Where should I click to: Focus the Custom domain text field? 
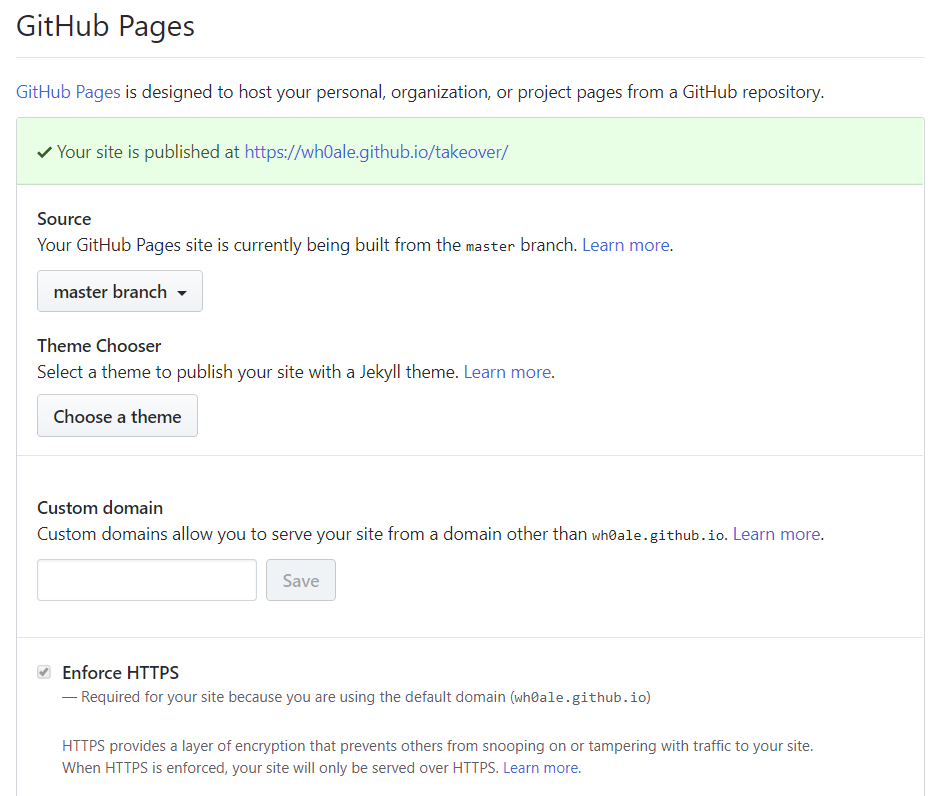point(147,581)
